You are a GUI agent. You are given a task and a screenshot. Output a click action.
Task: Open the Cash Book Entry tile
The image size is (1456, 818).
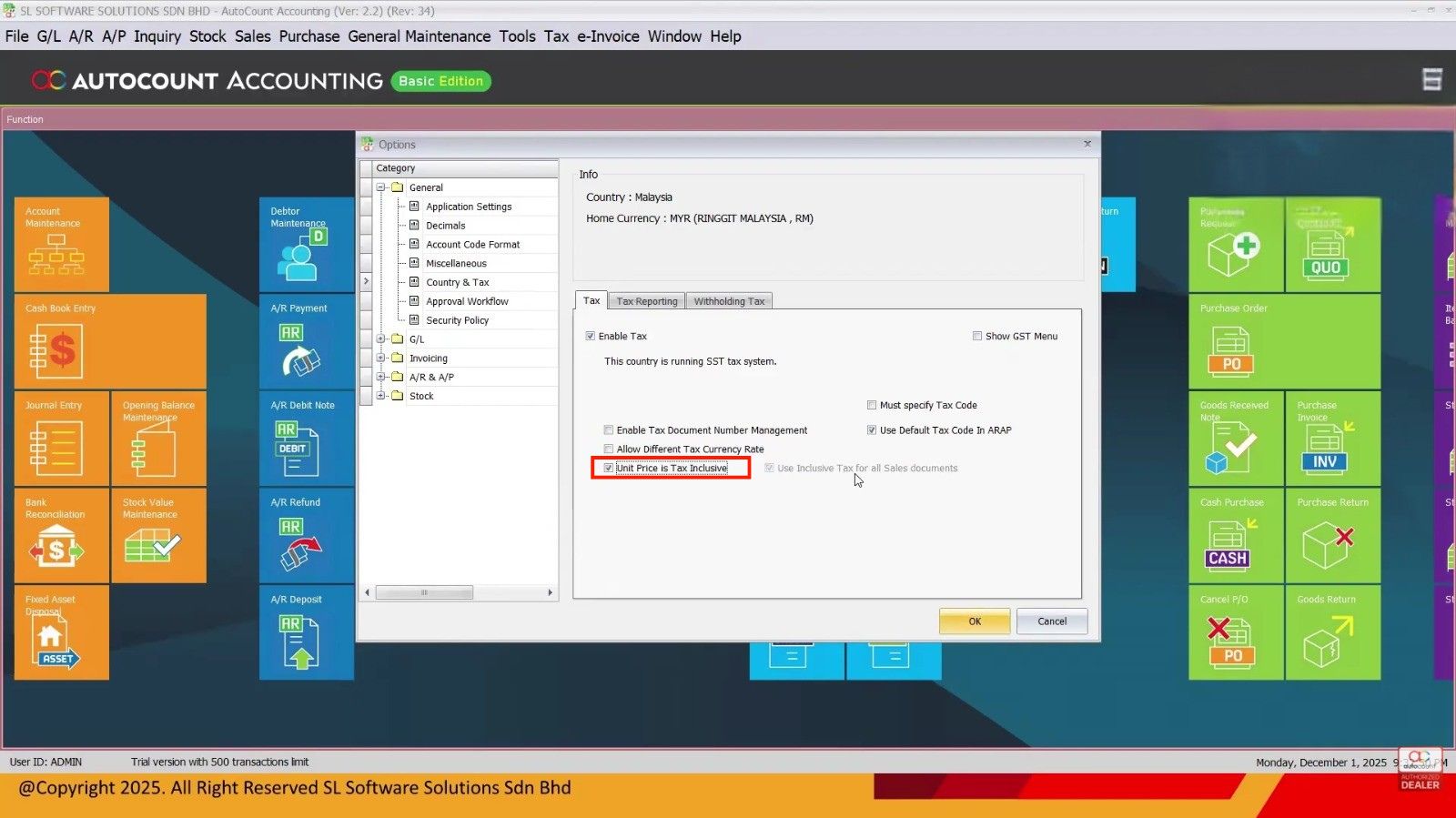coord(110,341)
